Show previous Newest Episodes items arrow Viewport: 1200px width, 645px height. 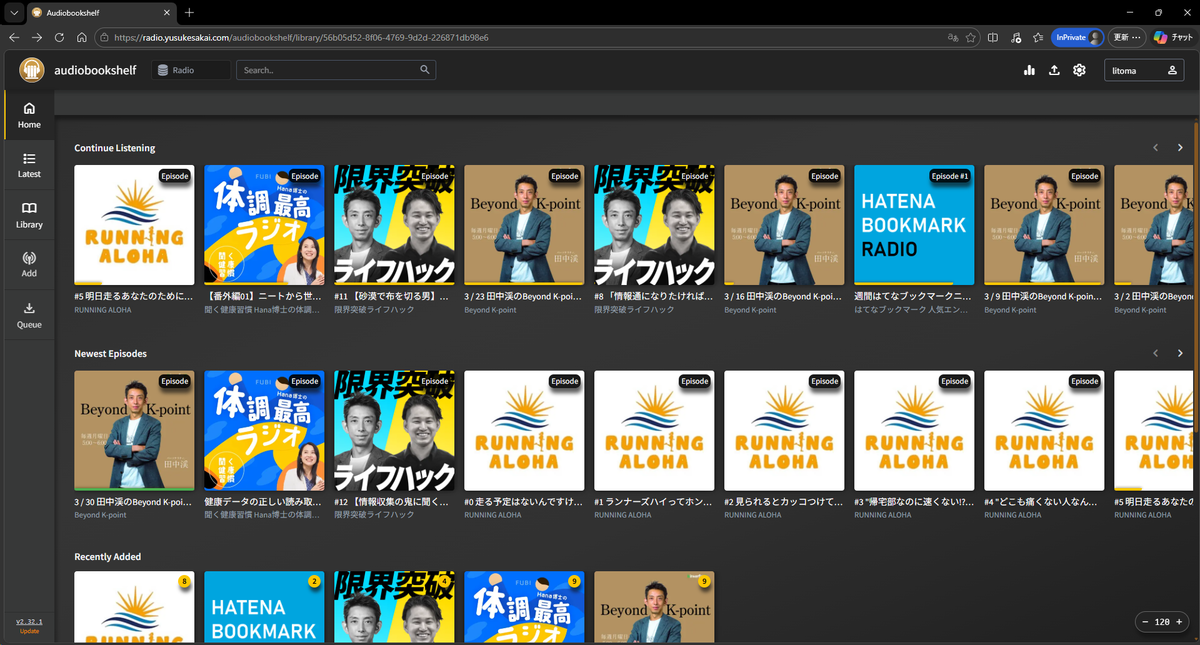[1156, 354]
